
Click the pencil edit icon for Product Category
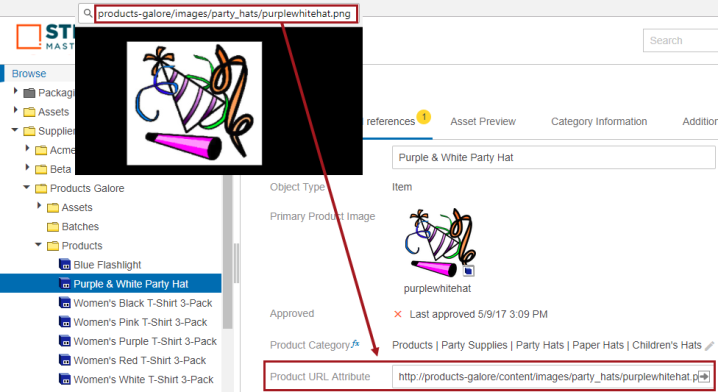(709, 346)
